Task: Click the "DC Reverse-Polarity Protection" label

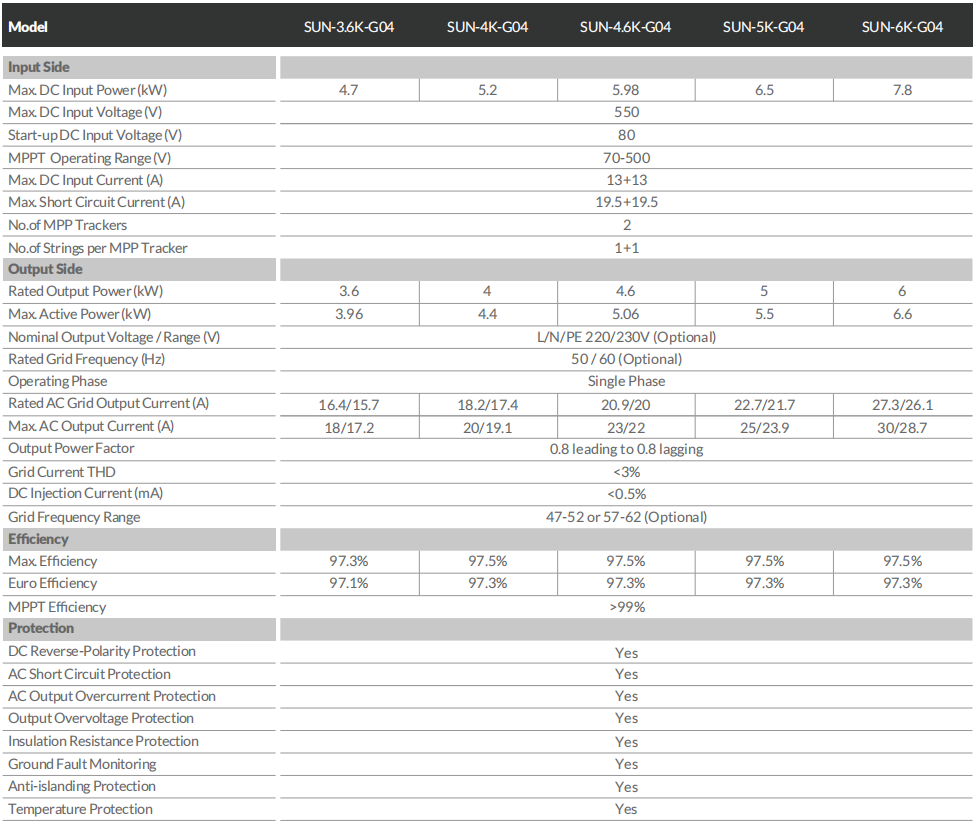Action: tap(101, 651)
